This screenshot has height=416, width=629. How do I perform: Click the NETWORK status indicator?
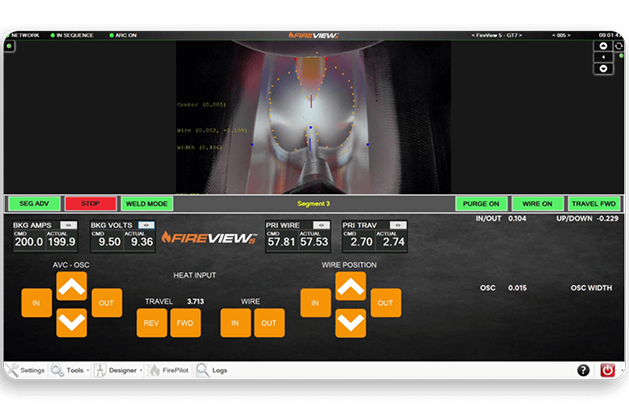pos(23,35)
